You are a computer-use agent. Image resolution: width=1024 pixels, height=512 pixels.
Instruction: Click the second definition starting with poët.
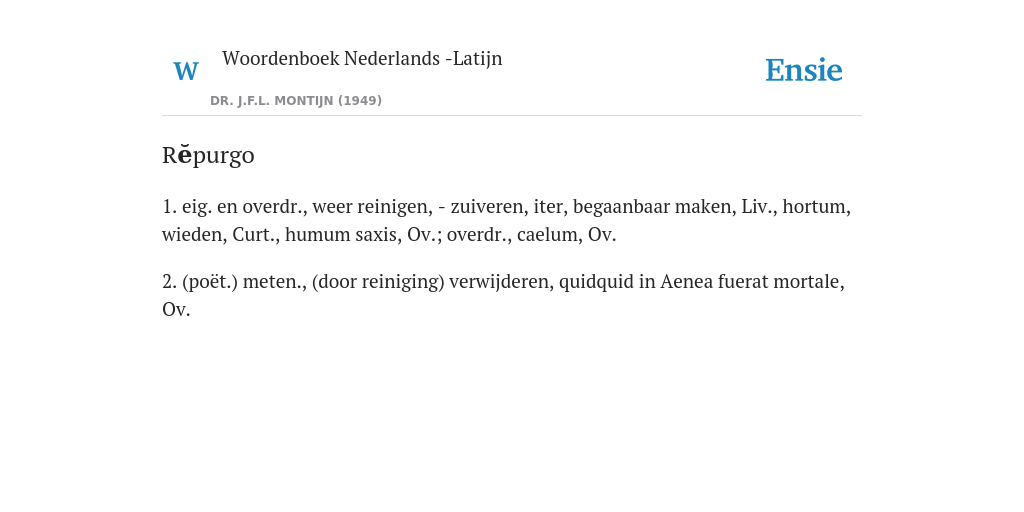[x=504, y=295]
